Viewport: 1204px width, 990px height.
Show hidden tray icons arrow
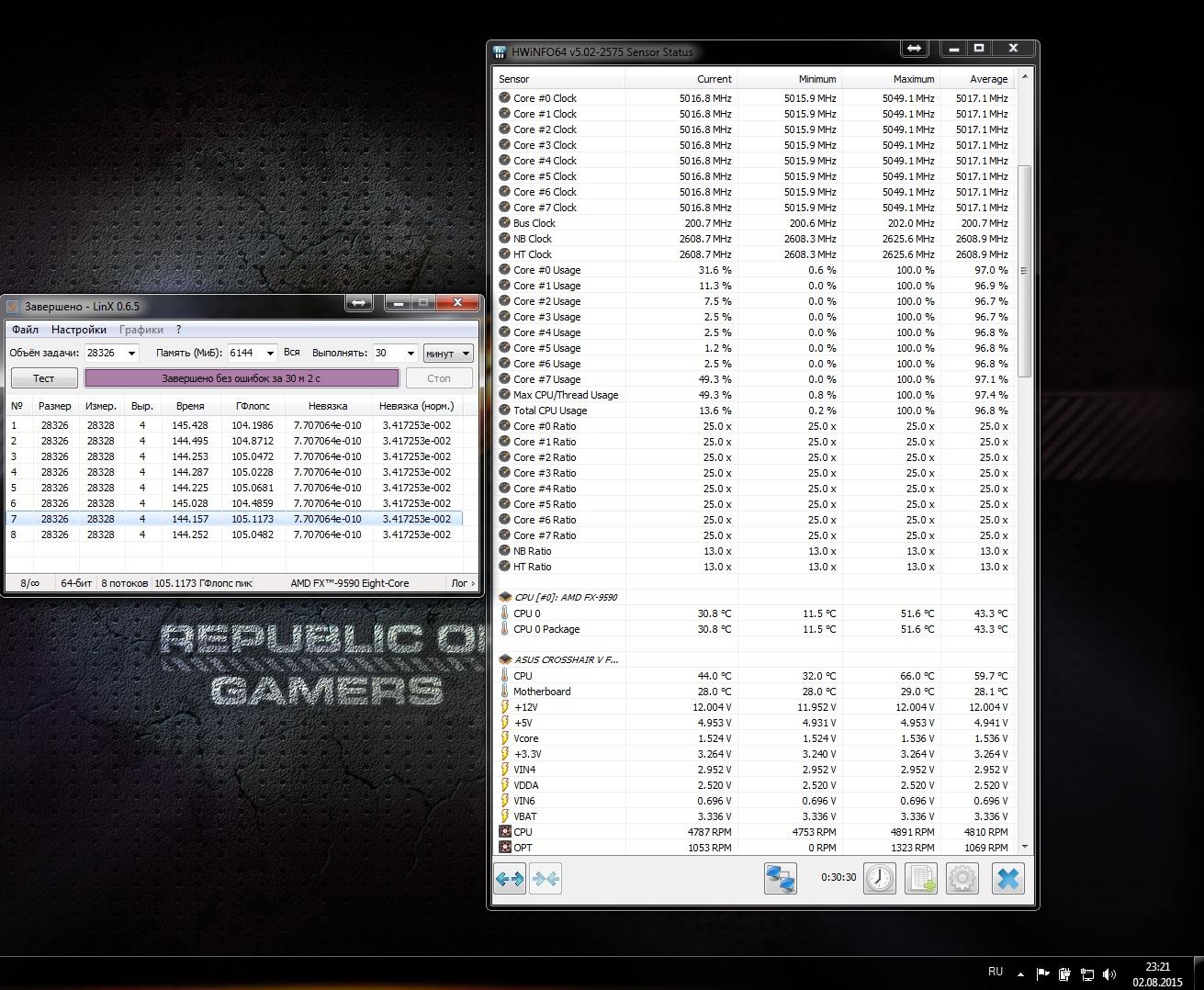[1019, 973]
